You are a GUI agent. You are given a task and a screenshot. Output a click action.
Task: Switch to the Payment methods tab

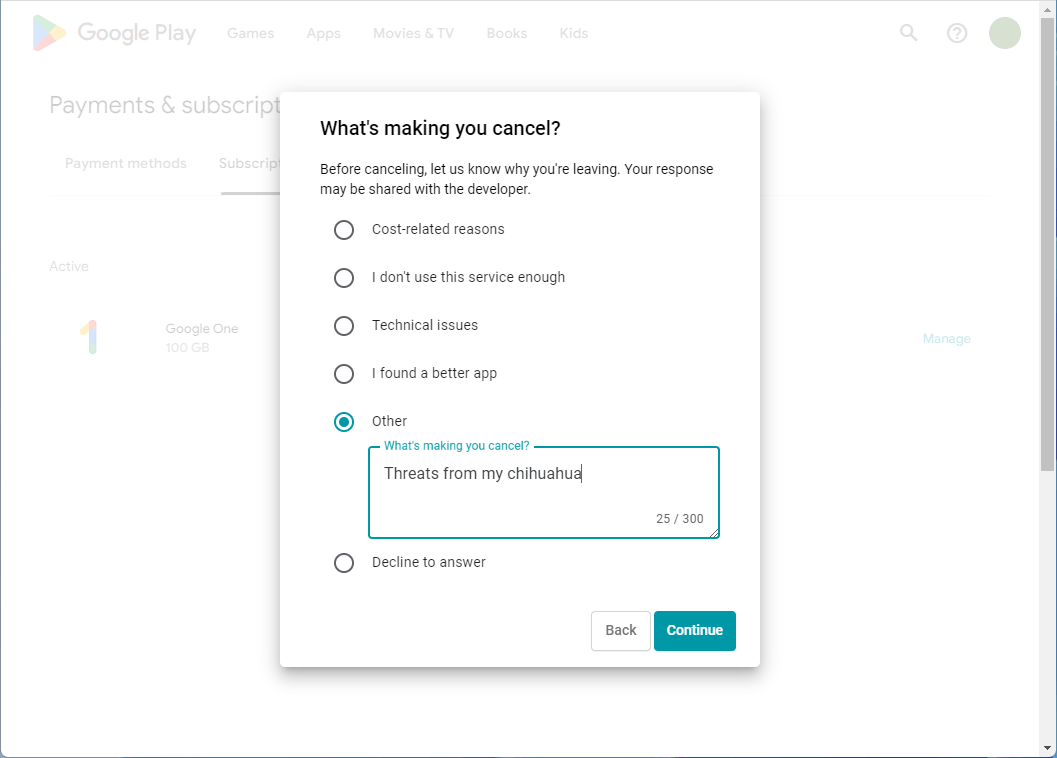tap(125, 162)
